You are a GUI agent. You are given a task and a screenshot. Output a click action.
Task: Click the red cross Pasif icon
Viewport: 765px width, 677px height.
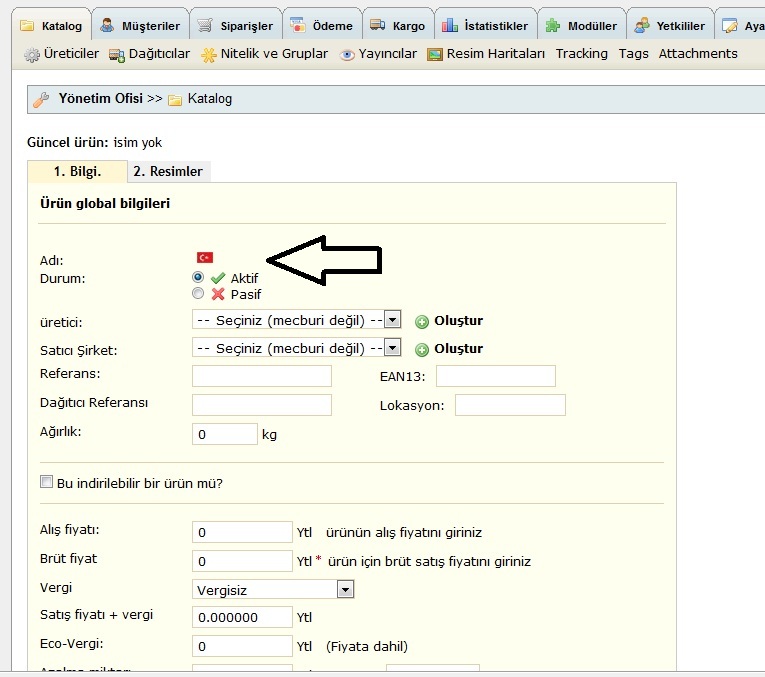click(218, 294)
